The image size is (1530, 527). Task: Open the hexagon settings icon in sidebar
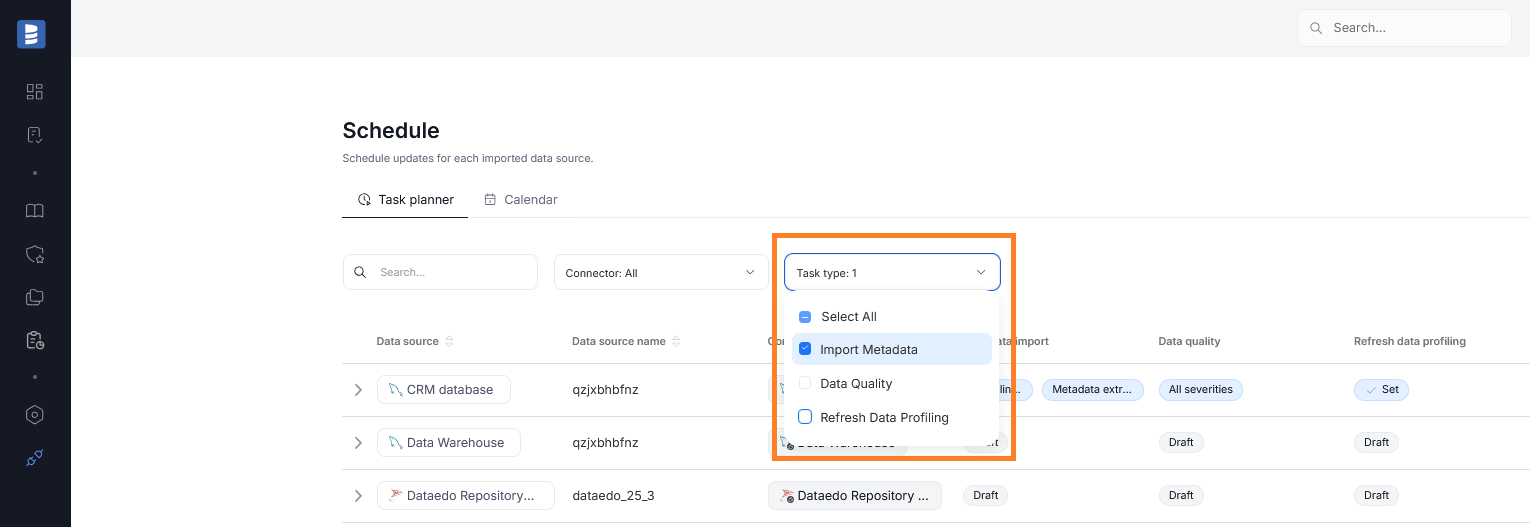pos(35,414)
